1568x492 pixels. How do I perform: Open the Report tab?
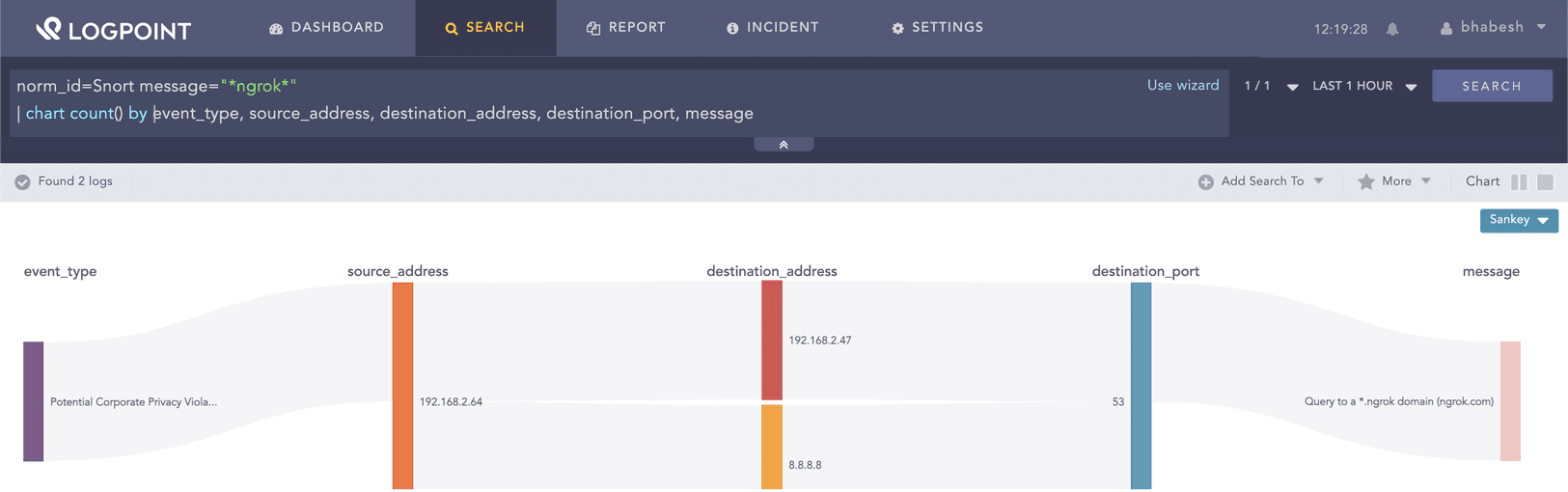point(626,28)
